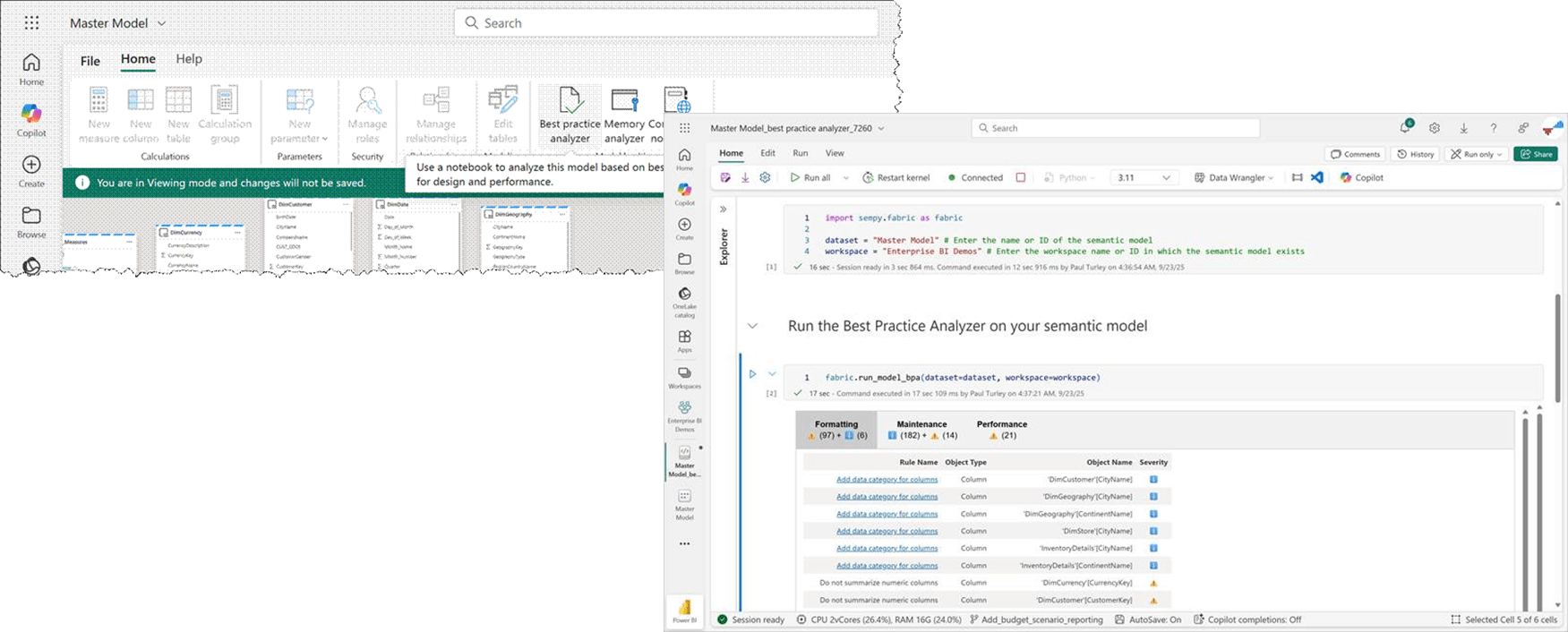Switch to View tab in notebook
The image size is (1568, 632).
click(x=835, y=153)
